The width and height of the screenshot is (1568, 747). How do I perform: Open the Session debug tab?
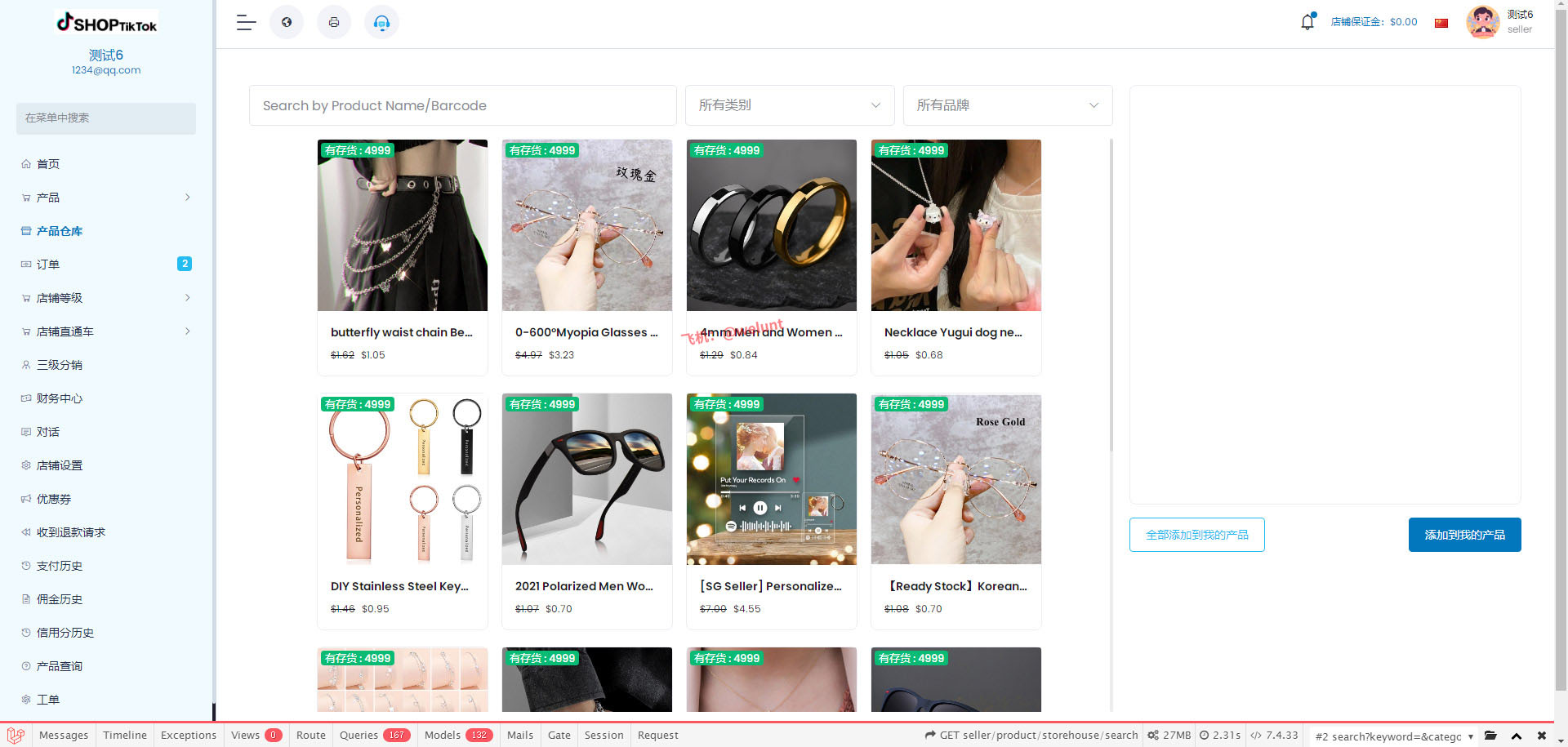[604, 736]
